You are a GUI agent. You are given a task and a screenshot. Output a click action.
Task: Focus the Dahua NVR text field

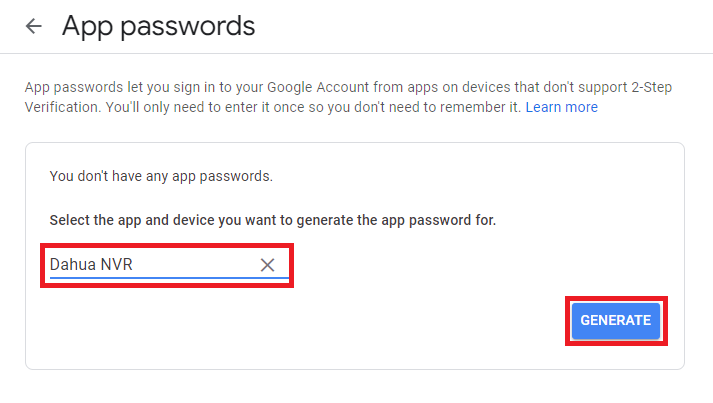[150, 265]
